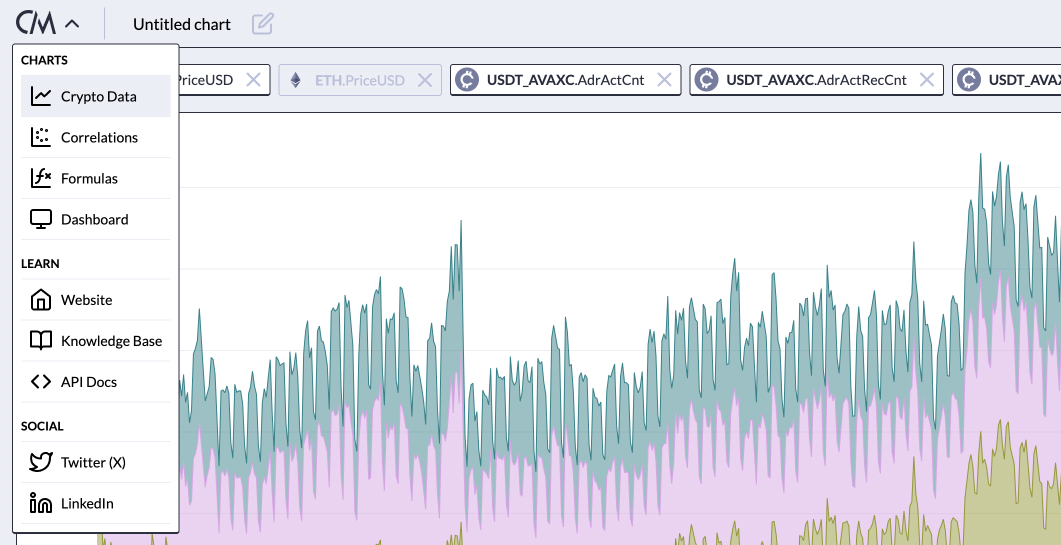Click the USDT_AVAXC.AdrActRecCnt coin icon
This screenshot has height=545, width=1061.
point(706,80)
